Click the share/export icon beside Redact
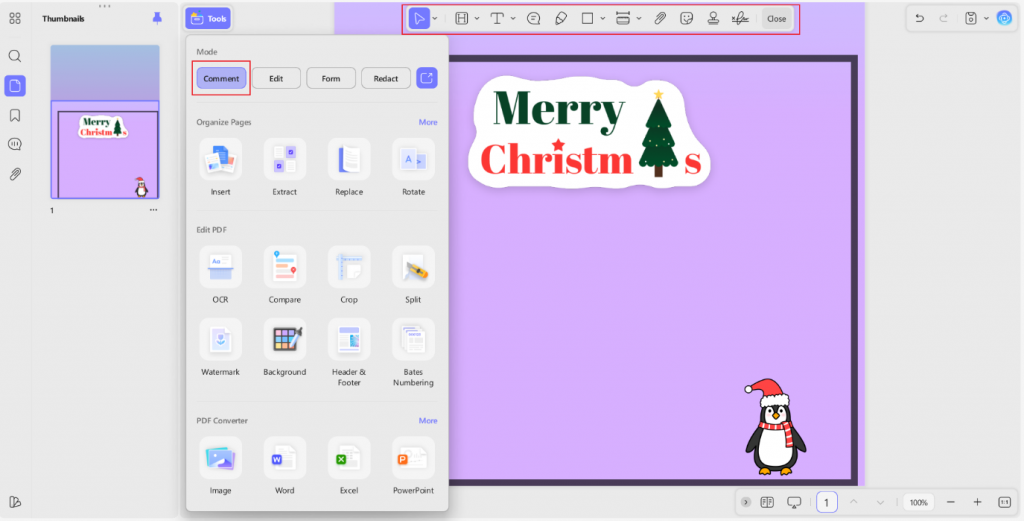Viewport: 1024px width, 521px height. [x=427, y=78]
